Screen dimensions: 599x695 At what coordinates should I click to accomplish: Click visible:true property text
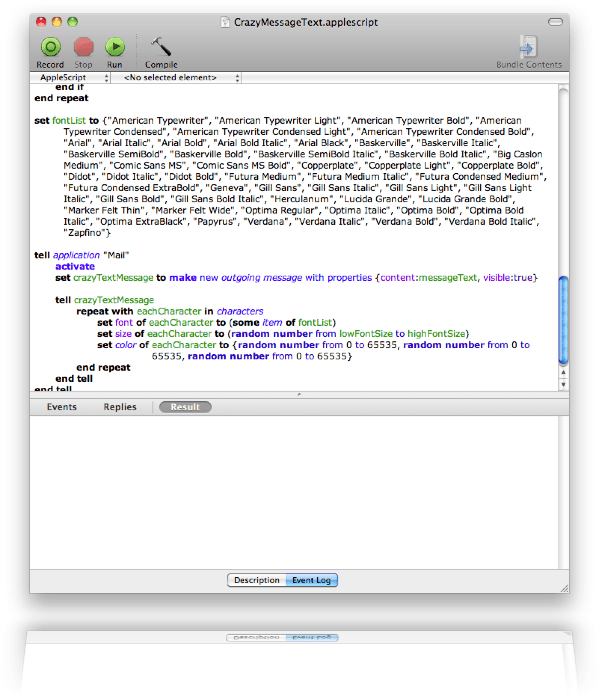508,278
